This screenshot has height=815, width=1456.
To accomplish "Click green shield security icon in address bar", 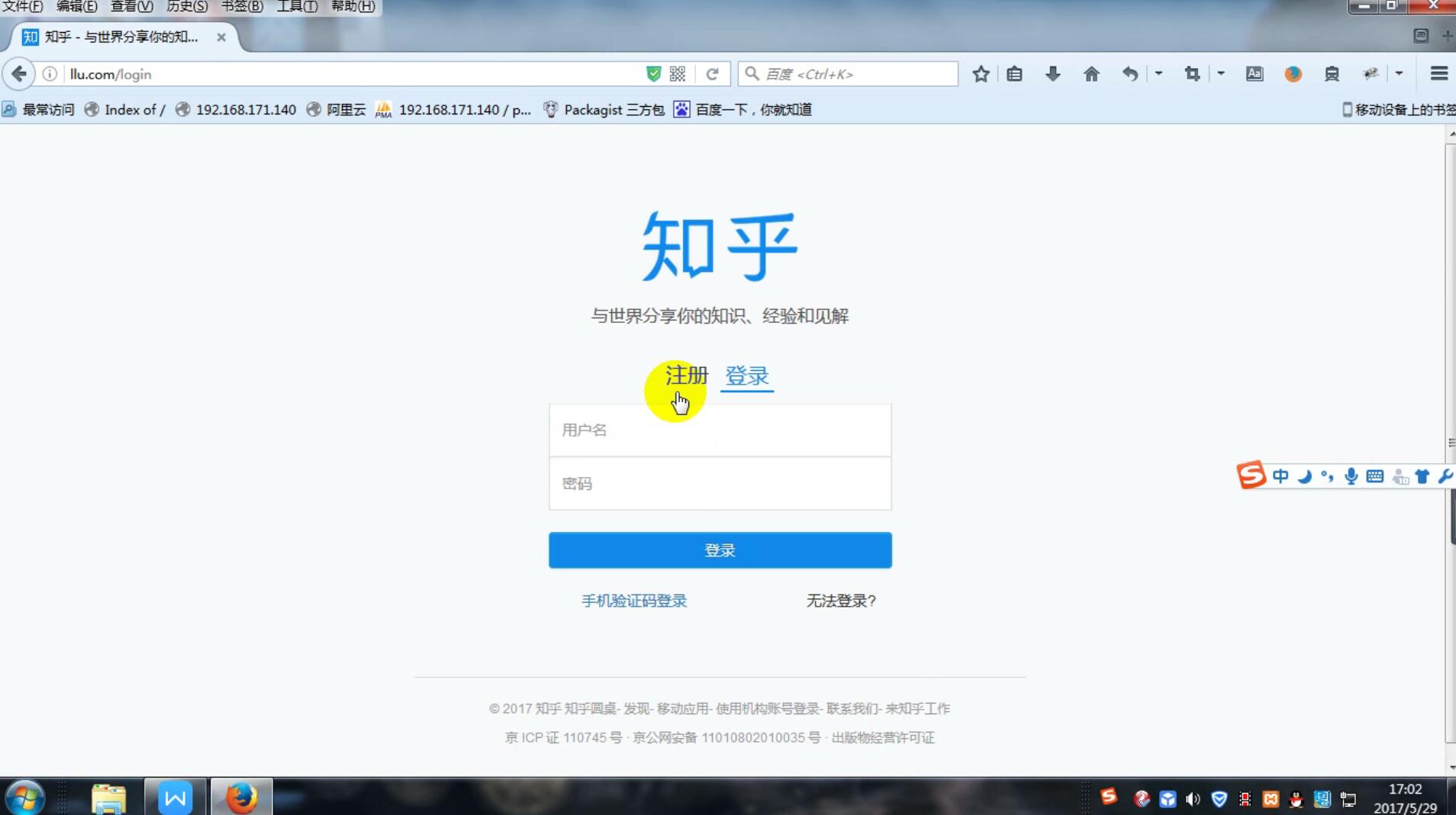I will (x=653, y=74).
